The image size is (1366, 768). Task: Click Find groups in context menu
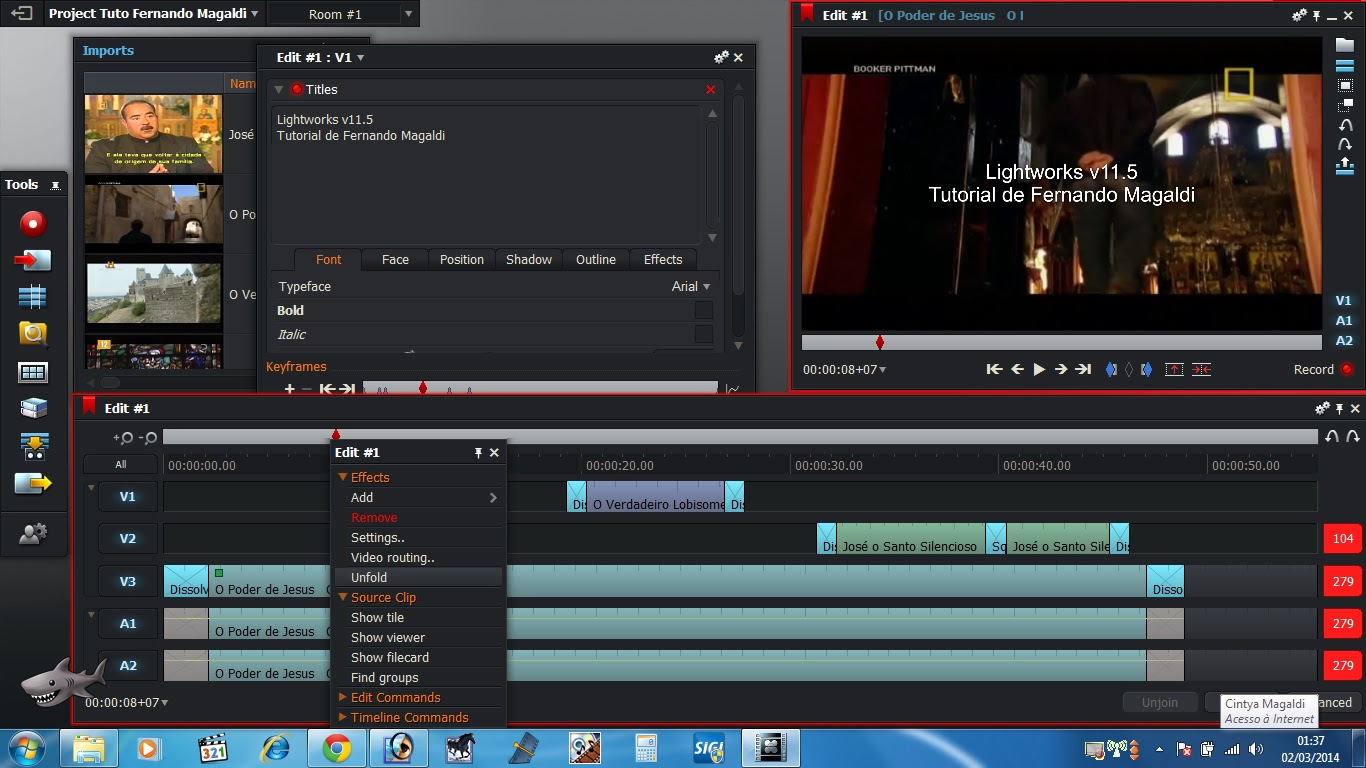click(419, 677)
